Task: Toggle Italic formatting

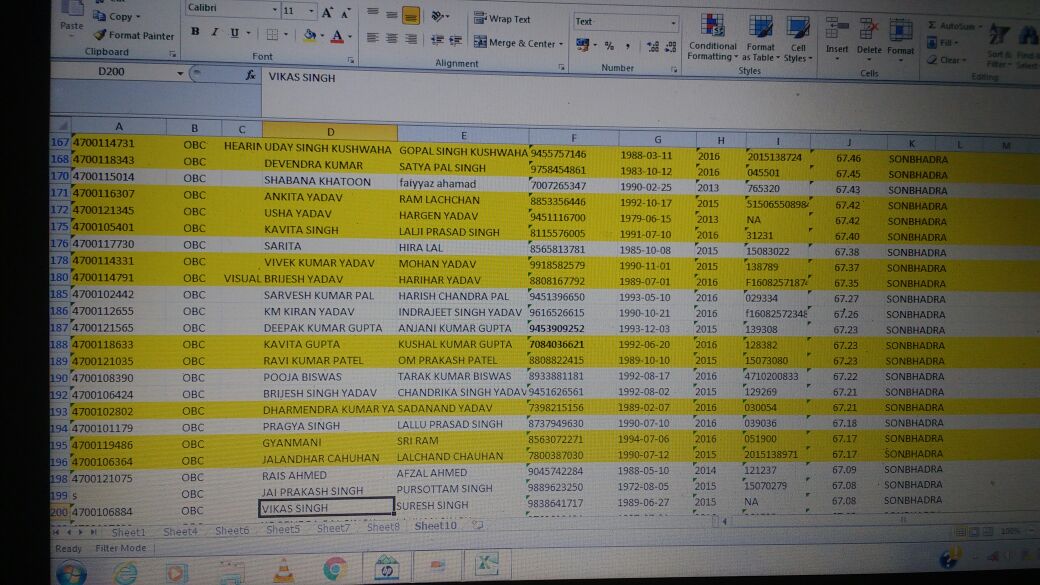Action: click(214, 32)
